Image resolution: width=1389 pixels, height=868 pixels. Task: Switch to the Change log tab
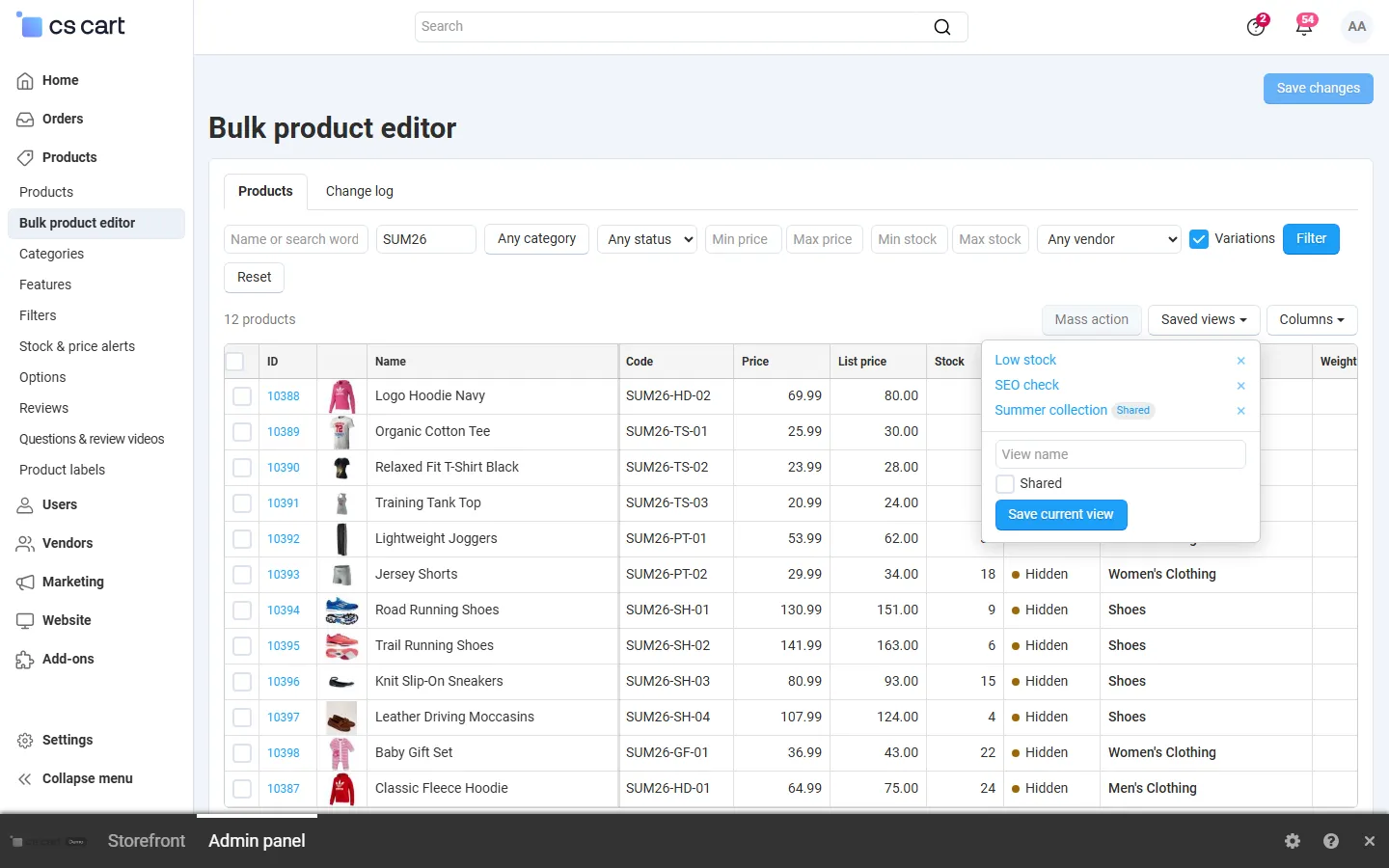(360, 191)
